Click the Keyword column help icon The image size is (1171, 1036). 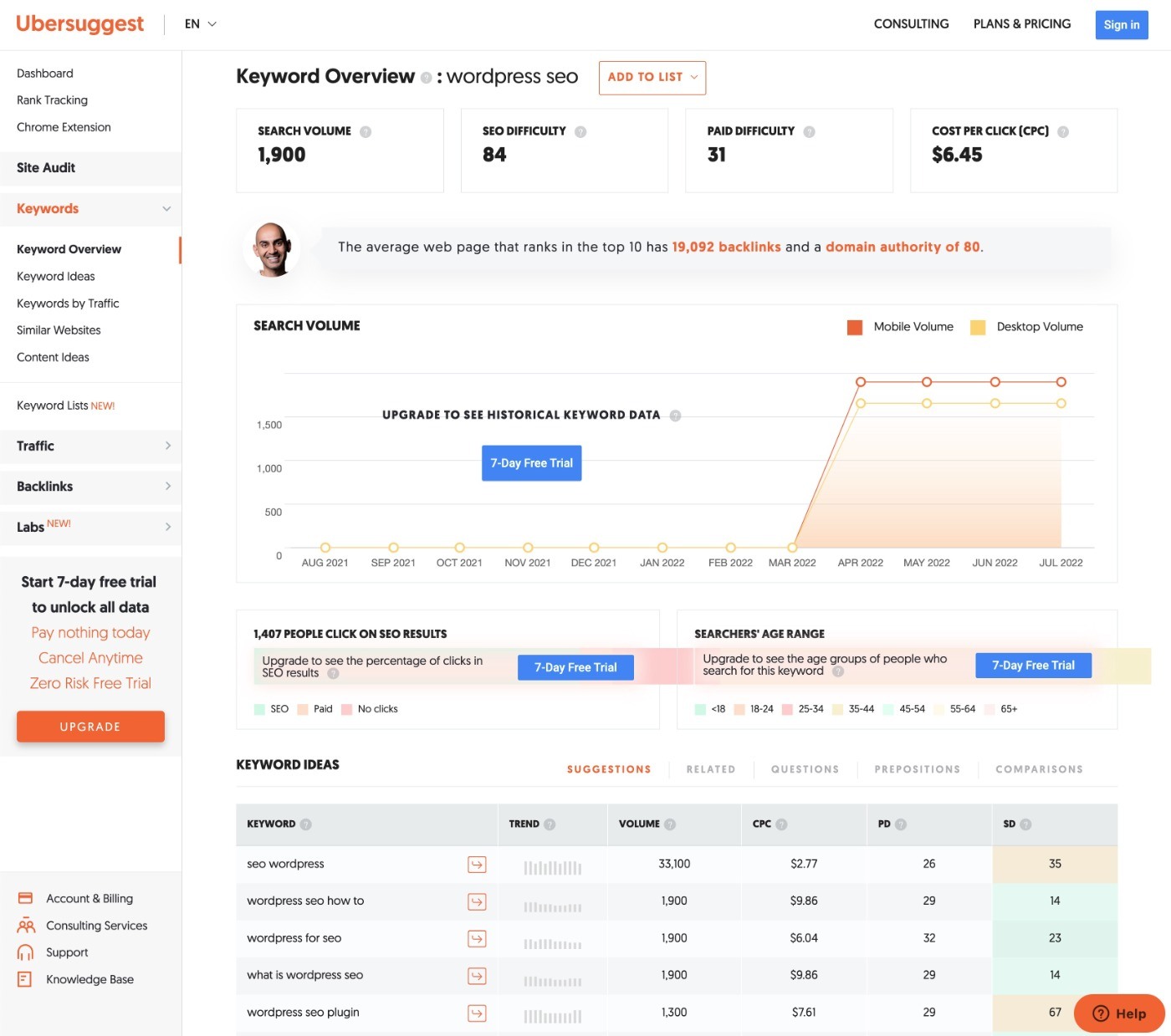point(306,824)
